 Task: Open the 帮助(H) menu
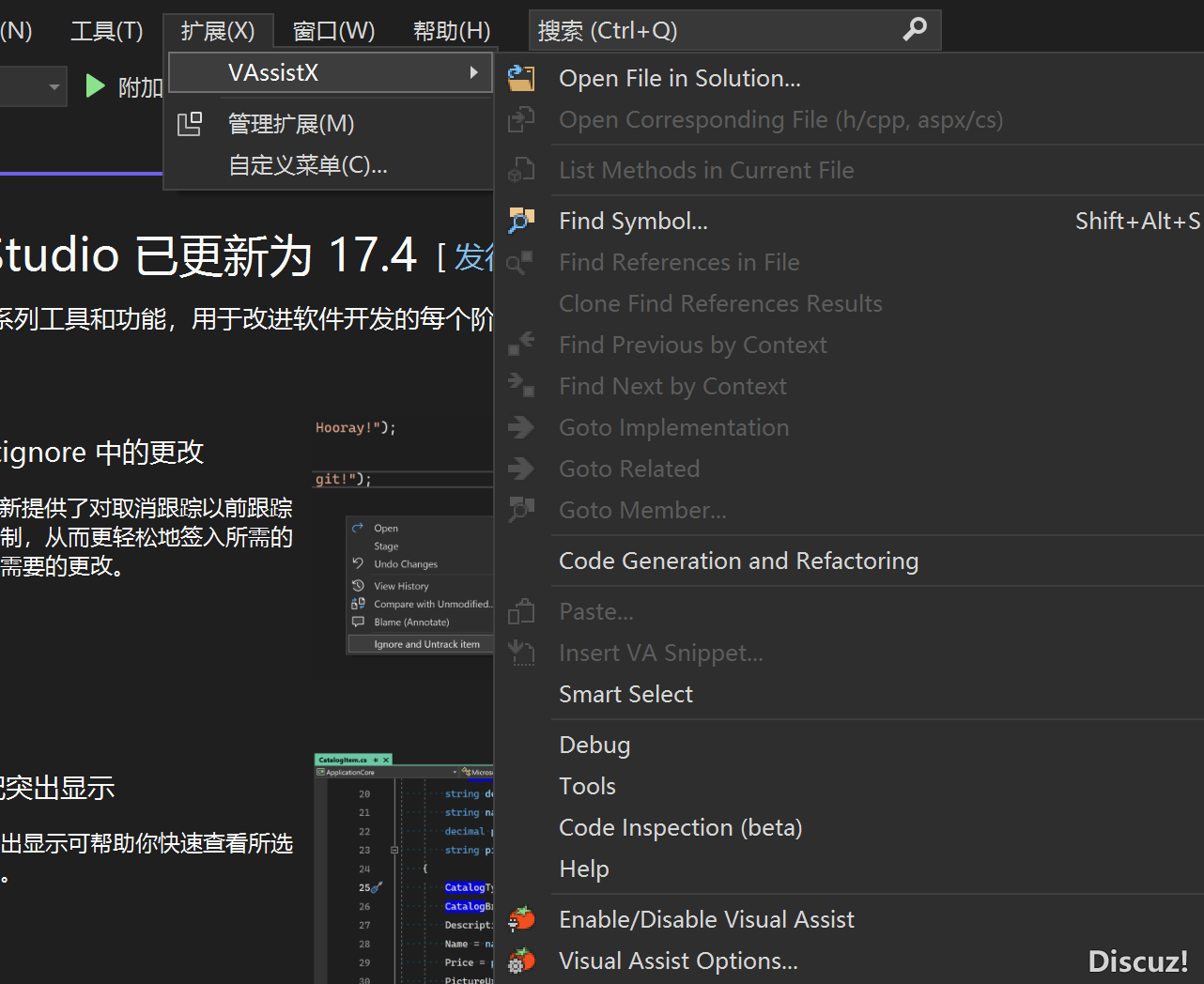[452, 31]
